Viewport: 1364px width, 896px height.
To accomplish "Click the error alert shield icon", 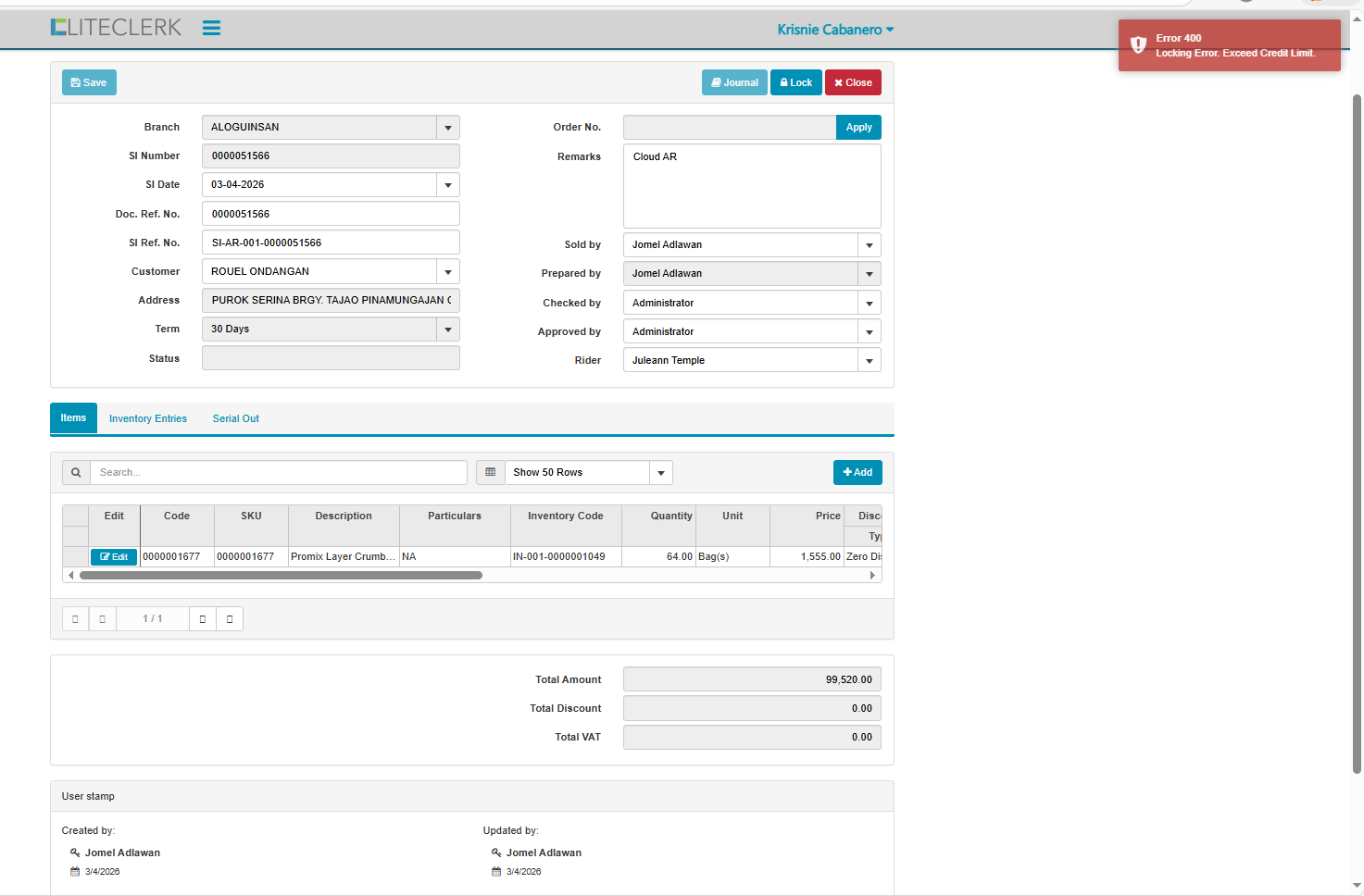I will [1138, 45].
